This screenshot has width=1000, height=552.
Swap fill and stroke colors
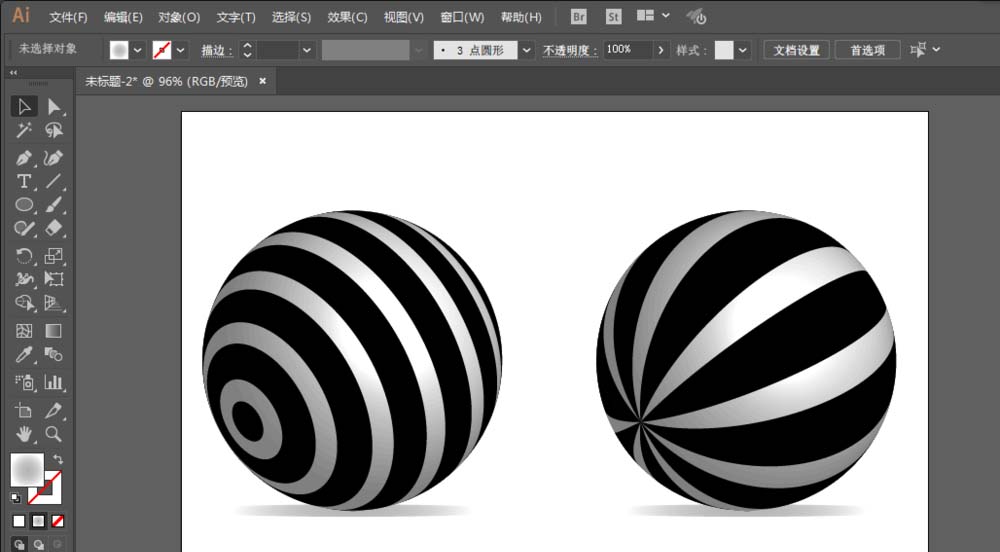pos(58,459)
